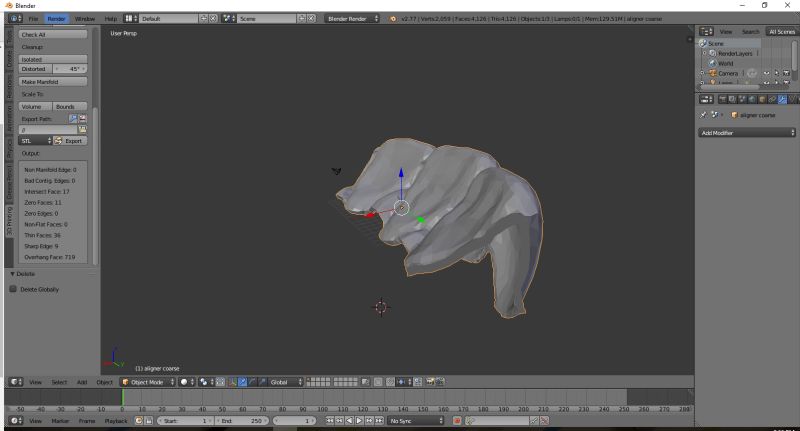The height and width of the screenshot is (431, 800).
Task: Open the info editor type selector
Action: click(15, 18)
